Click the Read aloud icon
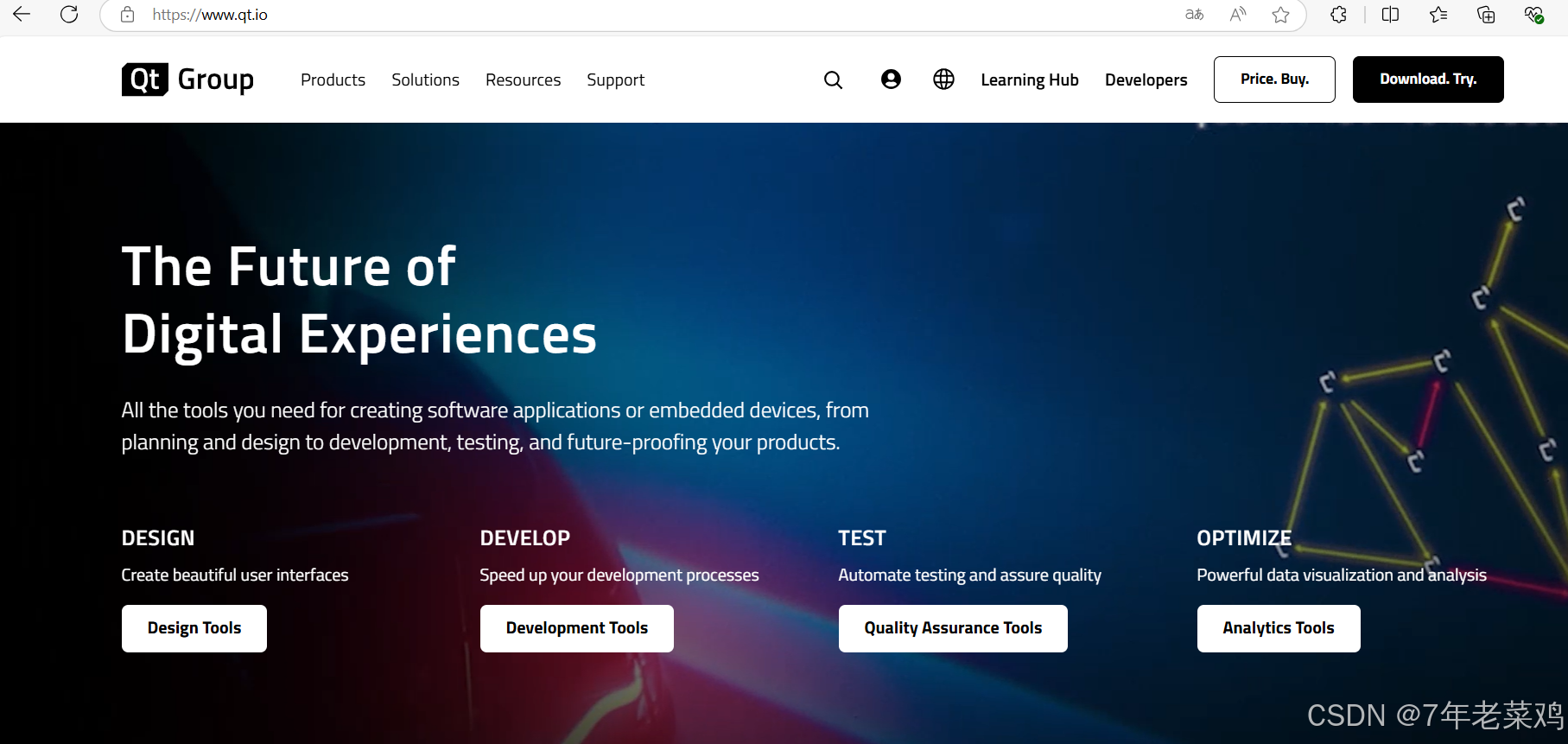 (x=1238, y=15)
